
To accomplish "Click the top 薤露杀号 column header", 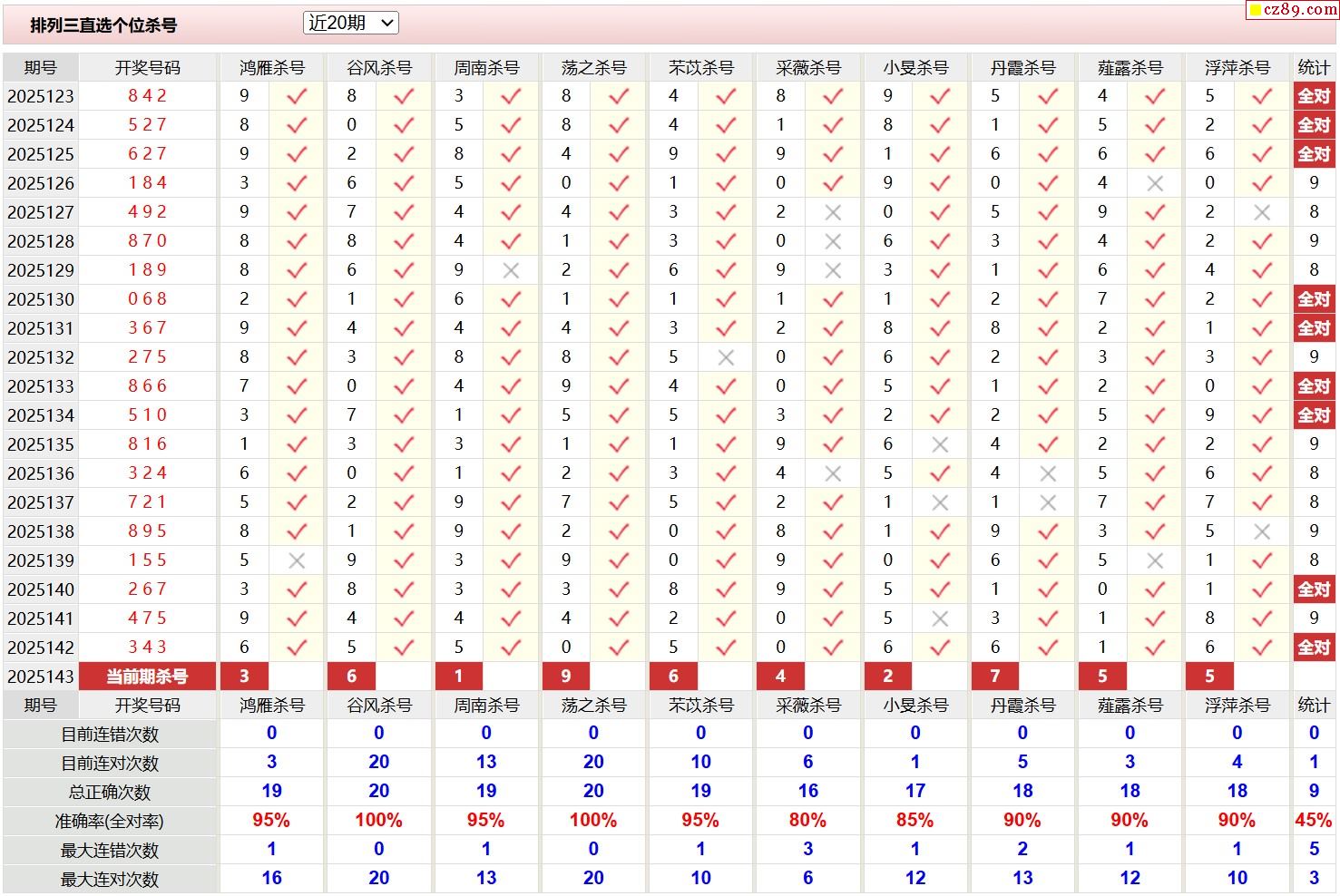I will [x=1130, y=68].
